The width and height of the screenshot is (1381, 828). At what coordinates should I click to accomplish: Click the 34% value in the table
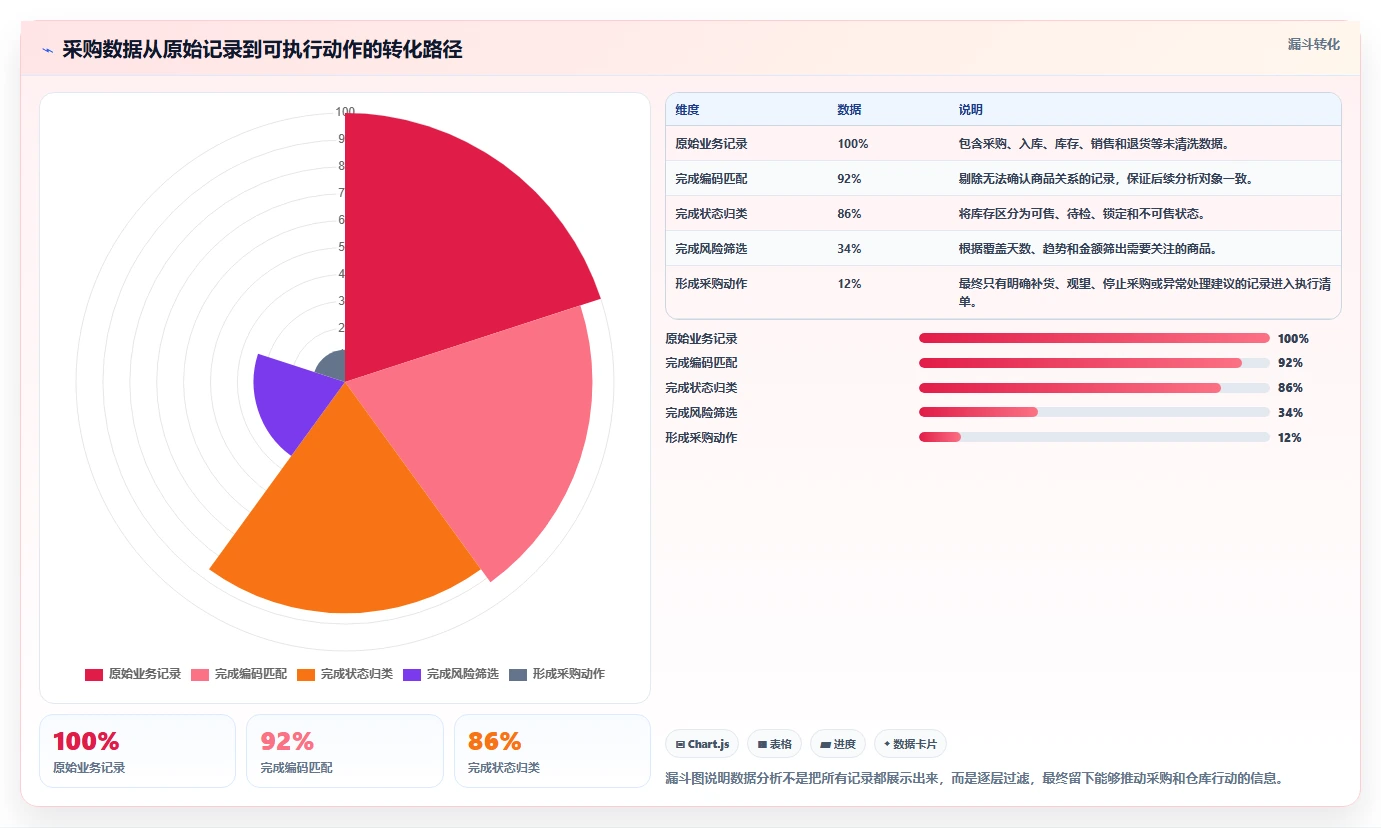pos(849,249)
